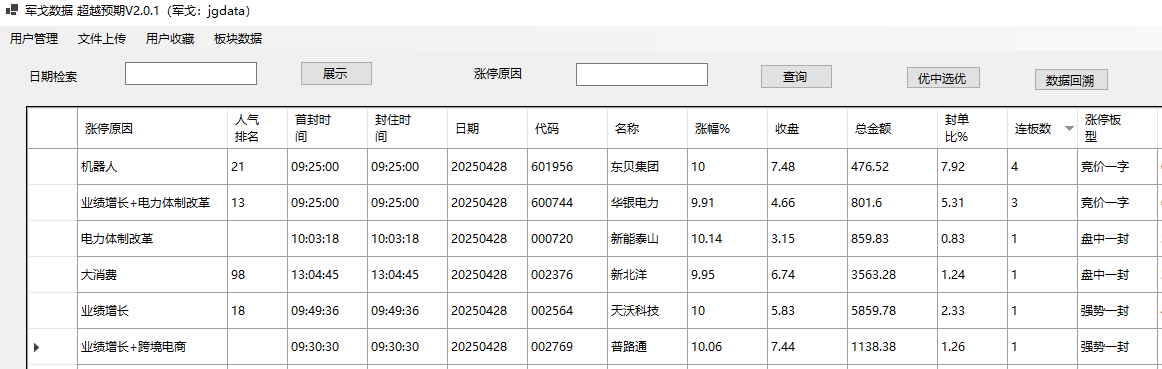Open the 板块数据 menu

(x=238, y=39)
